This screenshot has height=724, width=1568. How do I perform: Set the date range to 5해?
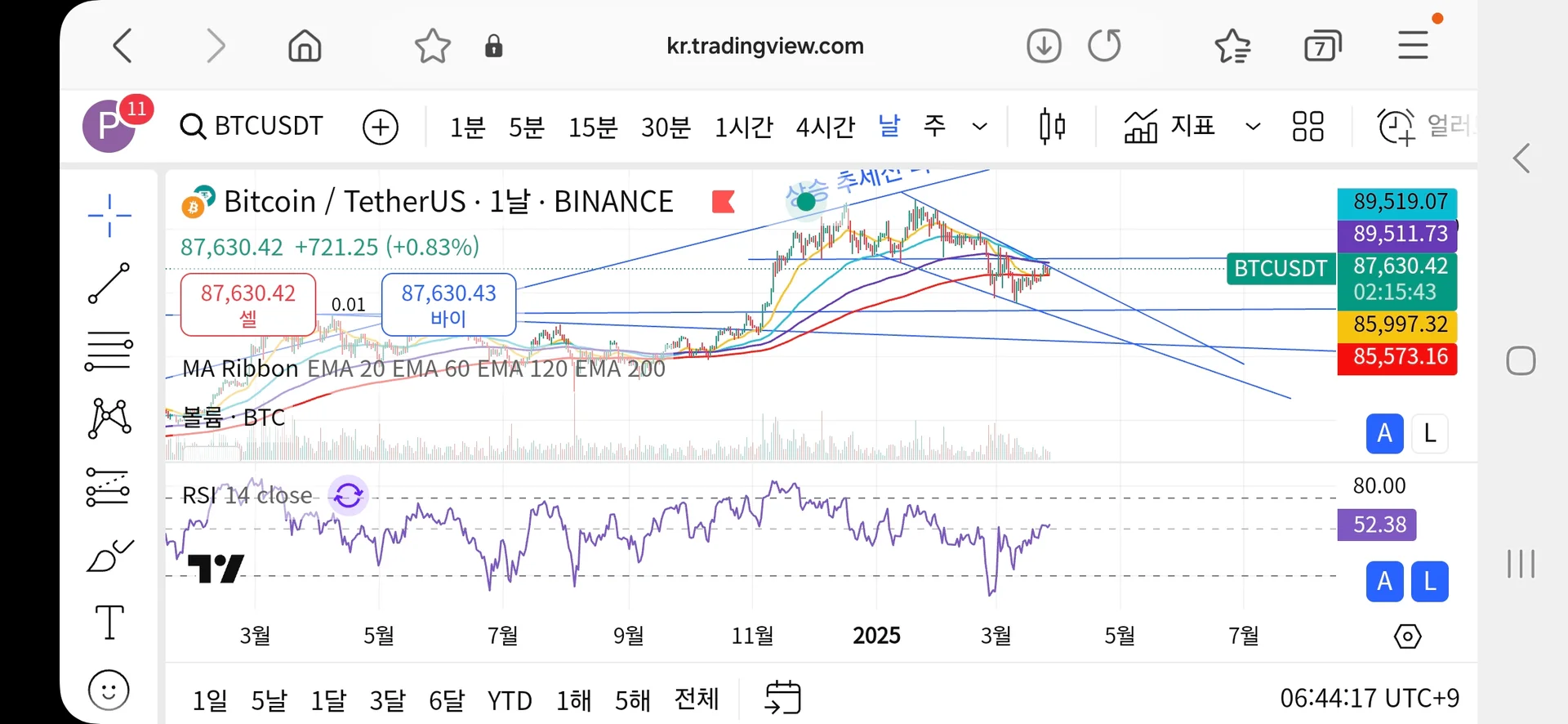[x=633, y=700]
